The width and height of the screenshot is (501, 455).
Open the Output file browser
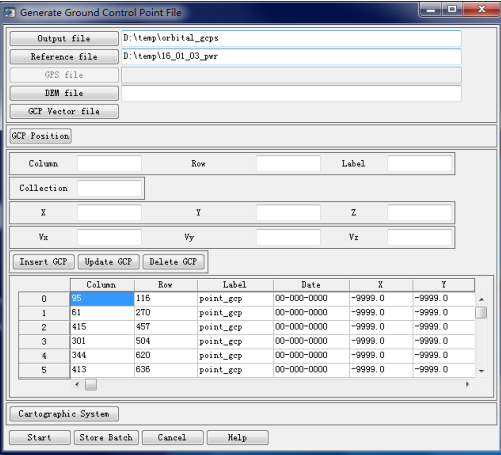click(x=64, y=39)
